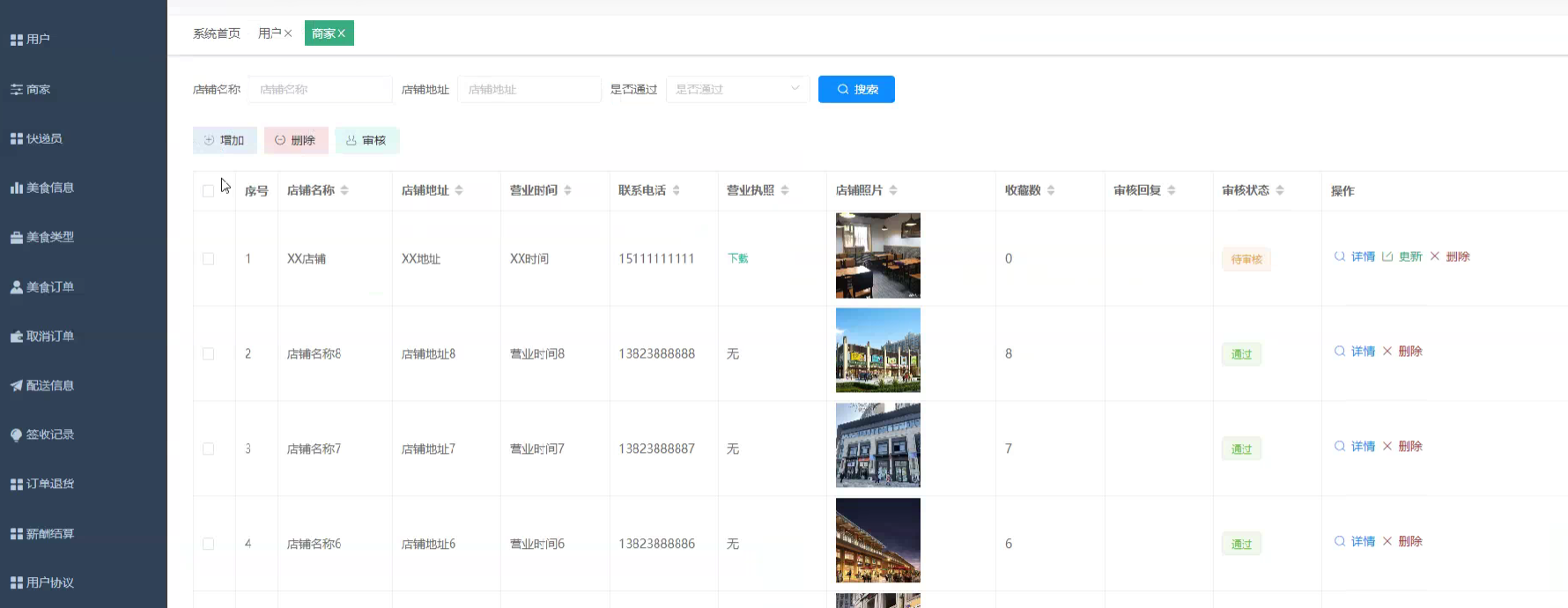Open the 快递员 menu in sidebar
This screenshot has height=608, width=1568.
(x=44, y=138)
